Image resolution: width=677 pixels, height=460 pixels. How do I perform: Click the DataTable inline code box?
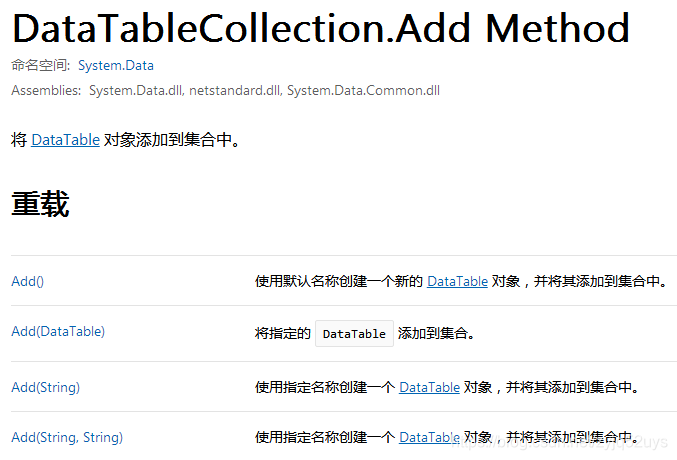point(354,333)
